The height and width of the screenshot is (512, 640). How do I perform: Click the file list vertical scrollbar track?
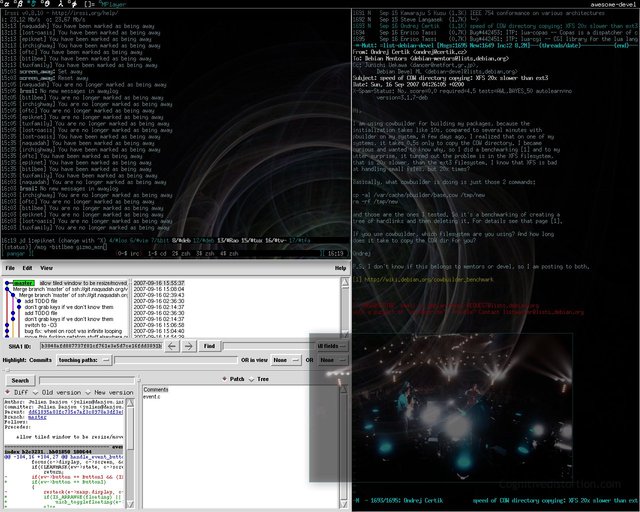(x=344, y=447)
